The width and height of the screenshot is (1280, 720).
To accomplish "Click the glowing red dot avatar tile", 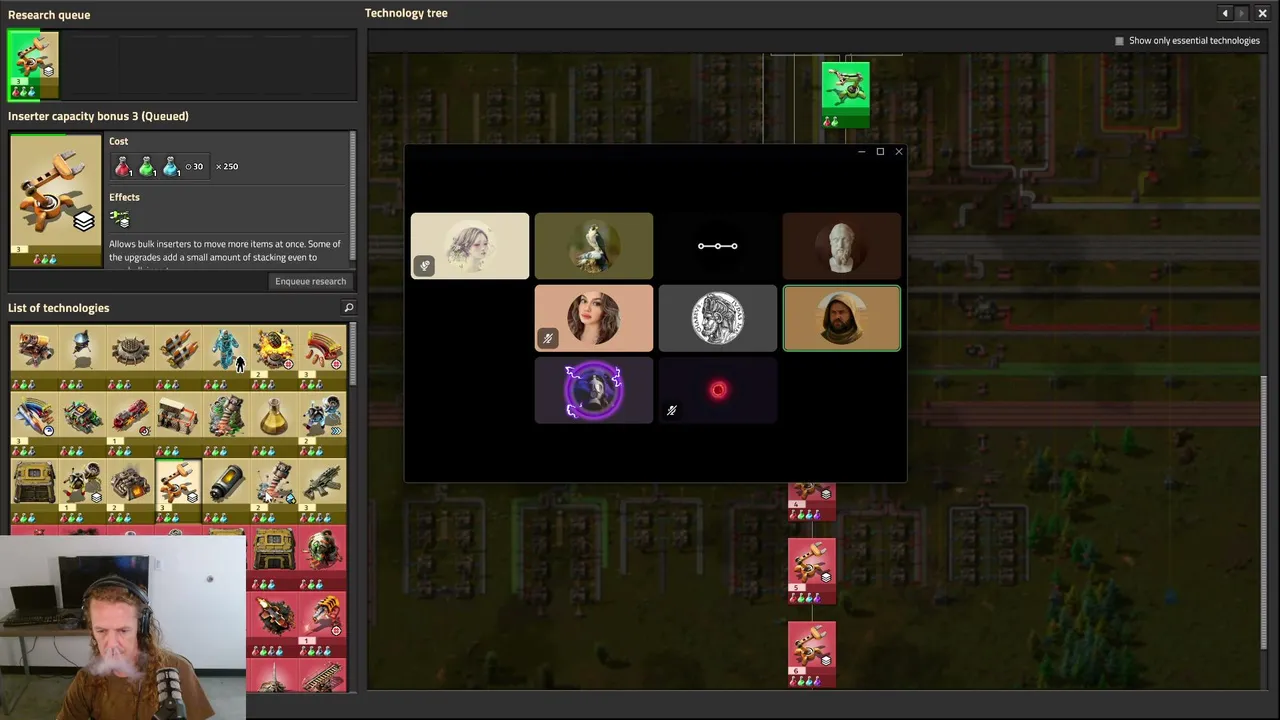I will (x=718, y=390).
